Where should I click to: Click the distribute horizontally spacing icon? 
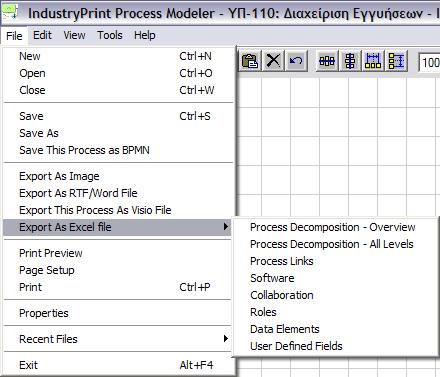point(373,61)
